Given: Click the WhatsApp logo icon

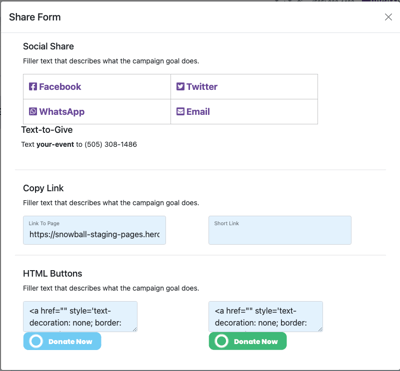Looking at the screenshot, I should 33,111.
